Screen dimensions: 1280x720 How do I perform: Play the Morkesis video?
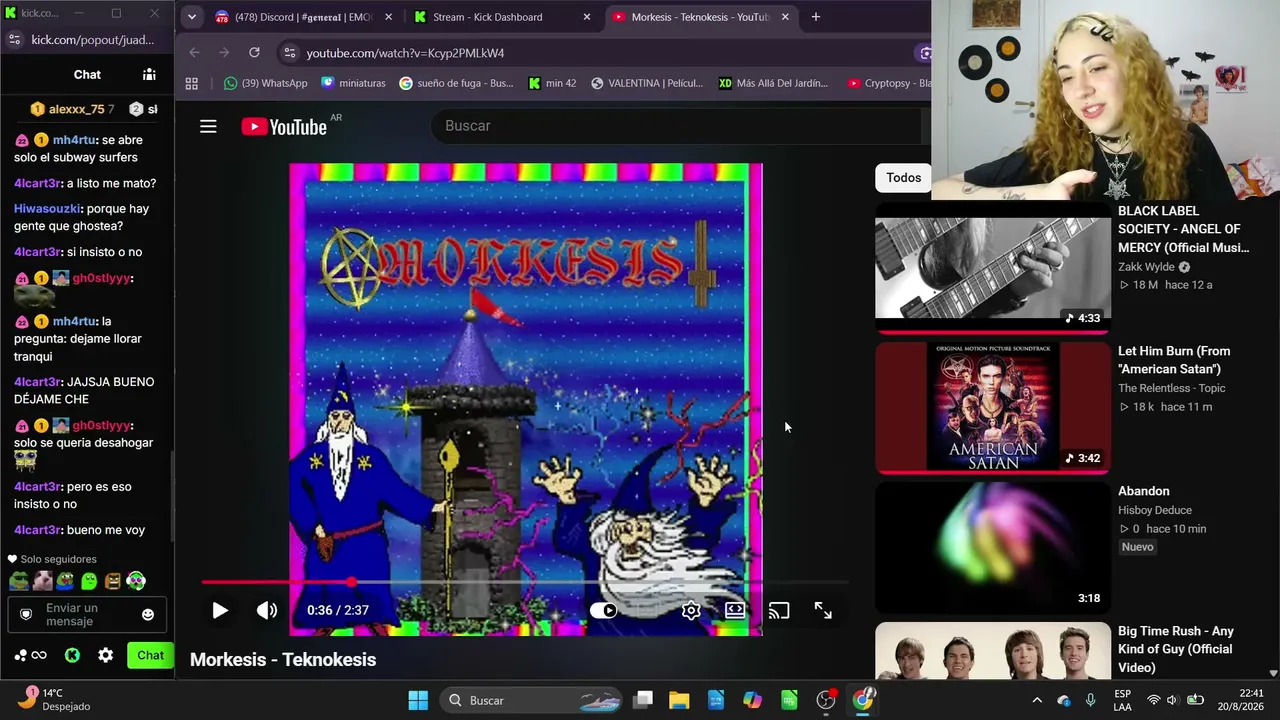point(220,610)
